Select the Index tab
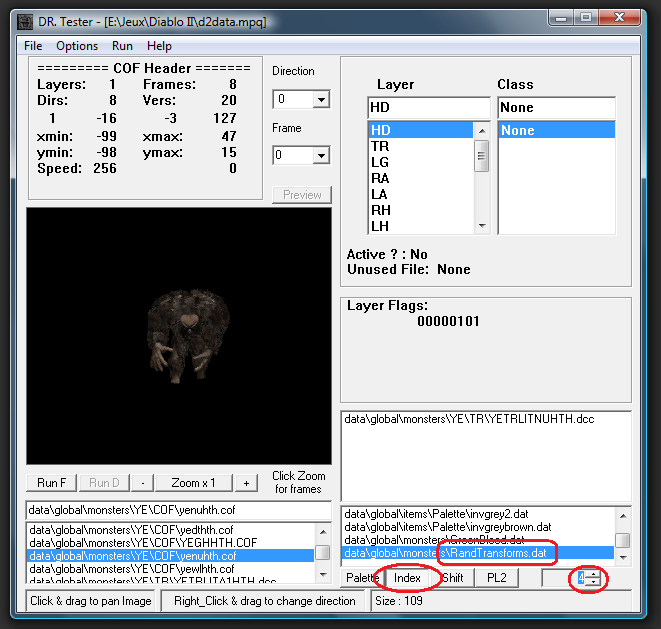The image size is (661, 629). click(407, 578)
